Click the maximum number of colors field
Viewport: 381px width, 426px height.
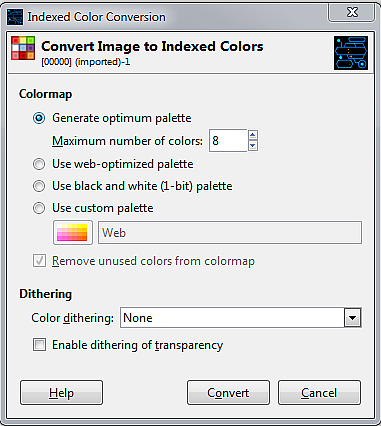228,141
